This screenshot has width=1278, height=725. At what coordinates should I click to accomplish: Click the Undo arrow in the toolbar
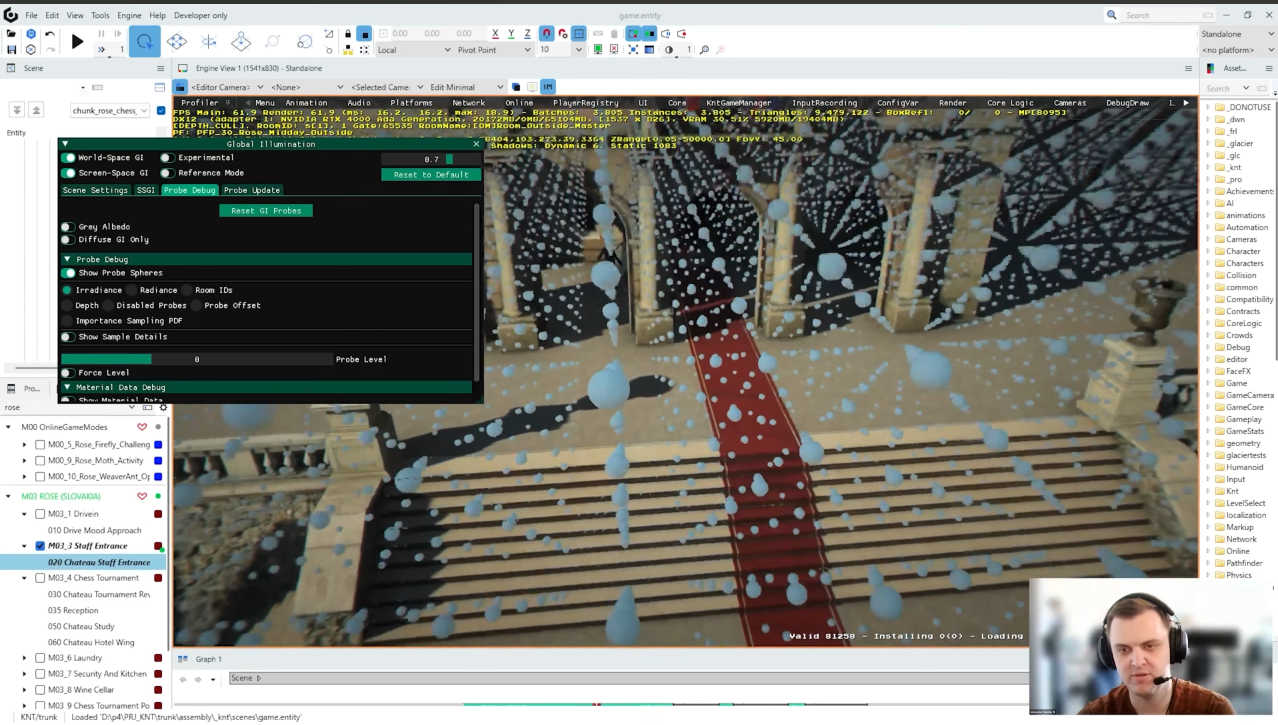(50, 34)
